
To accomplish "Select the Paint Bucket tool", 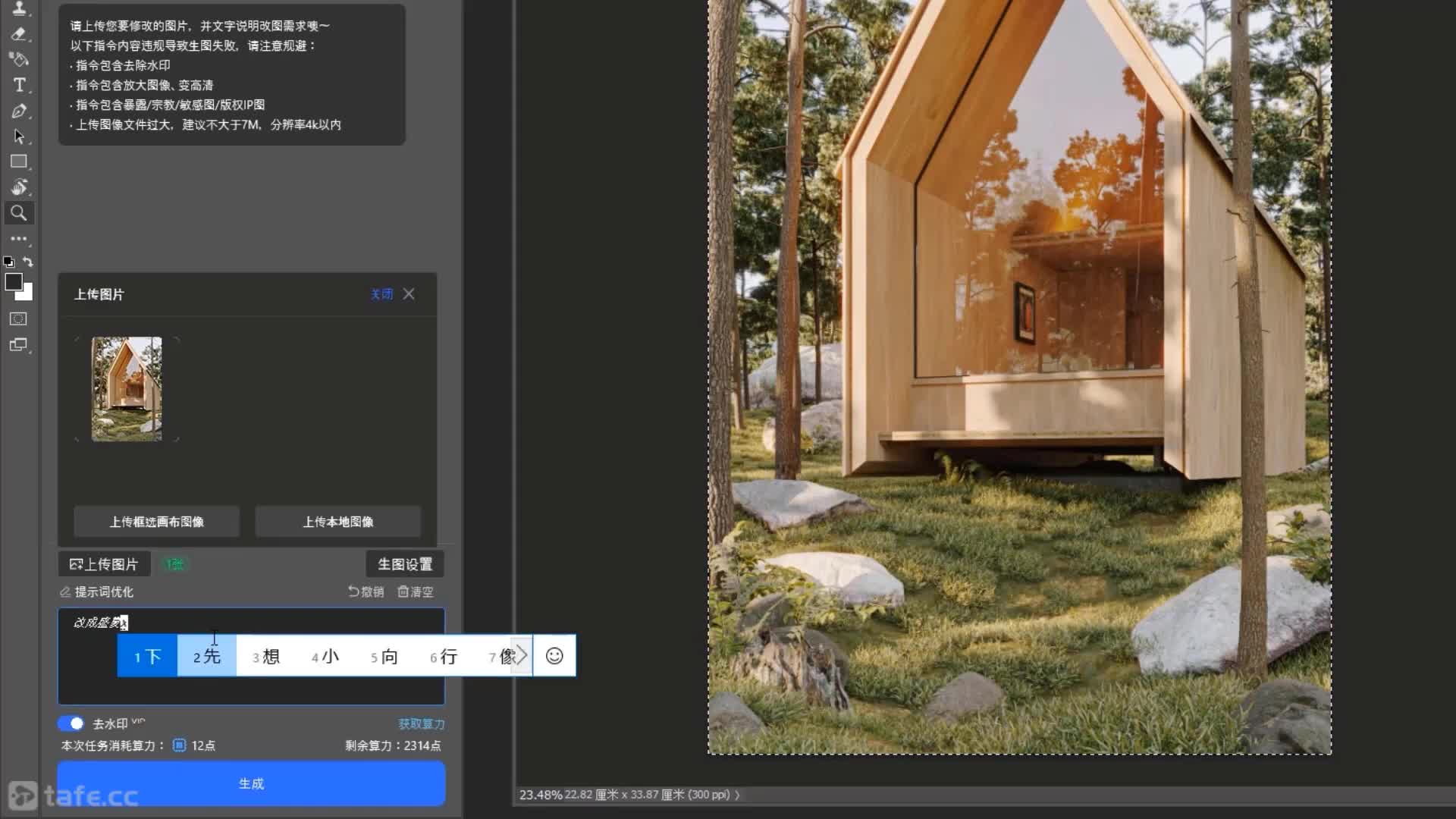I will click(x=19, y=59).
